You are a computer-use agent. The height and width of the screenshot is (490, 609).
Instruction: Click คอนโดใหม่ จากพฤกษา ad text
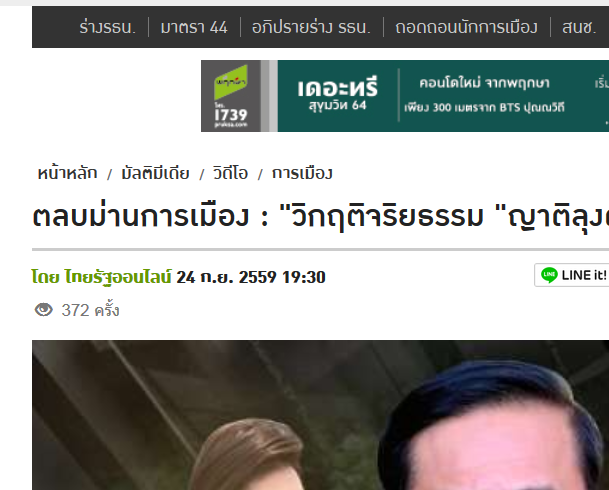(x=484, y=83)
